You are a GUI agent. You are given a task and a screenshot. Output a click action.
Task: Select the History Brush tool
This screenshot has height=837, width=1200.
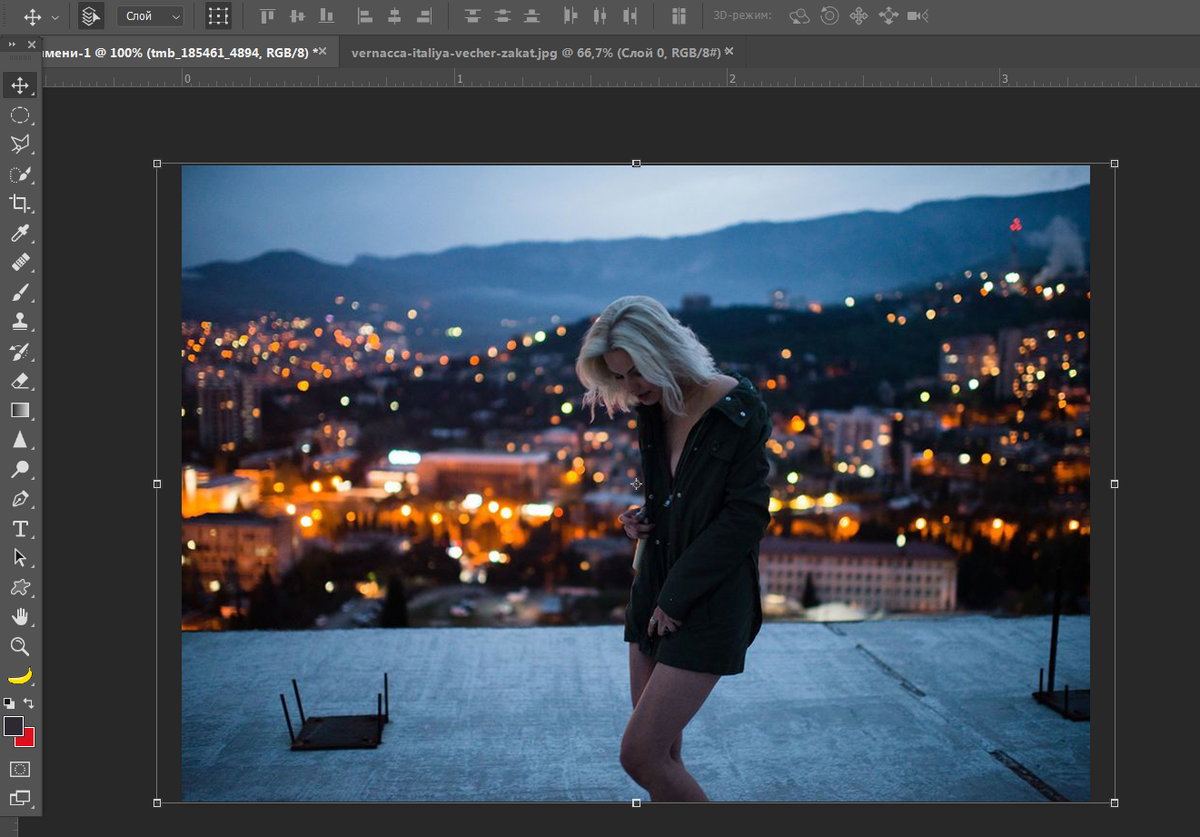click(20, 351)
